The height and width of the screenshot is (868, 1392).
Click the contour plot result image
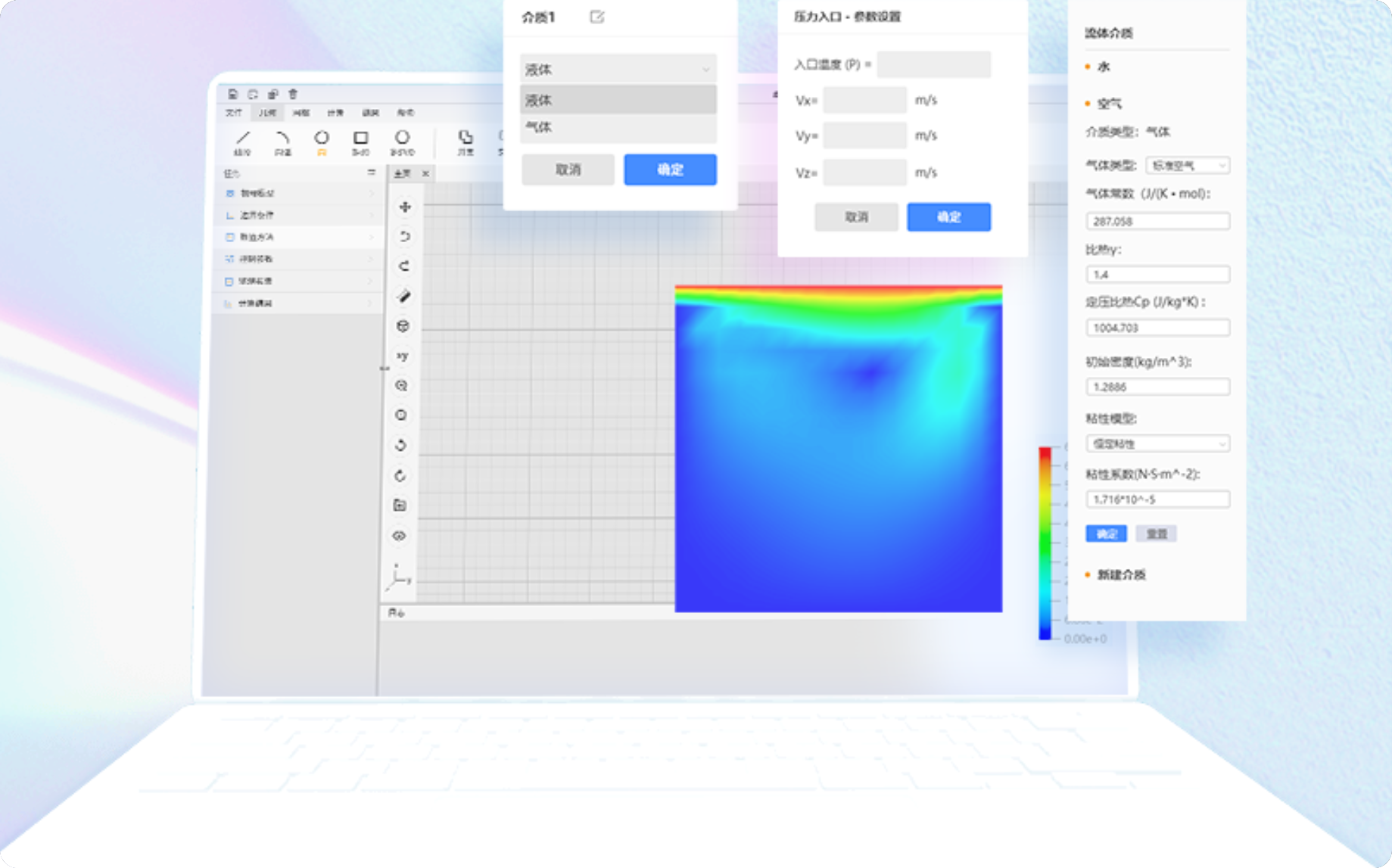(839, 448)
